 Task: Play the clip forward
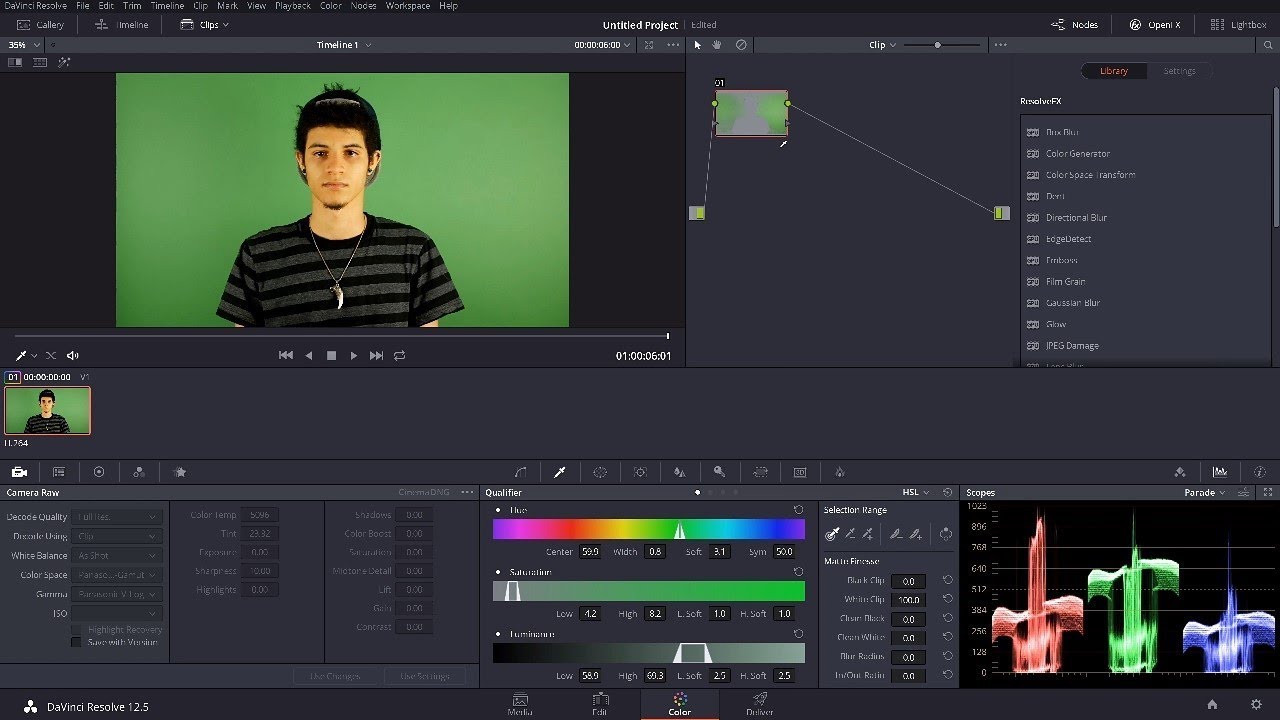click(x=354, y=356)
